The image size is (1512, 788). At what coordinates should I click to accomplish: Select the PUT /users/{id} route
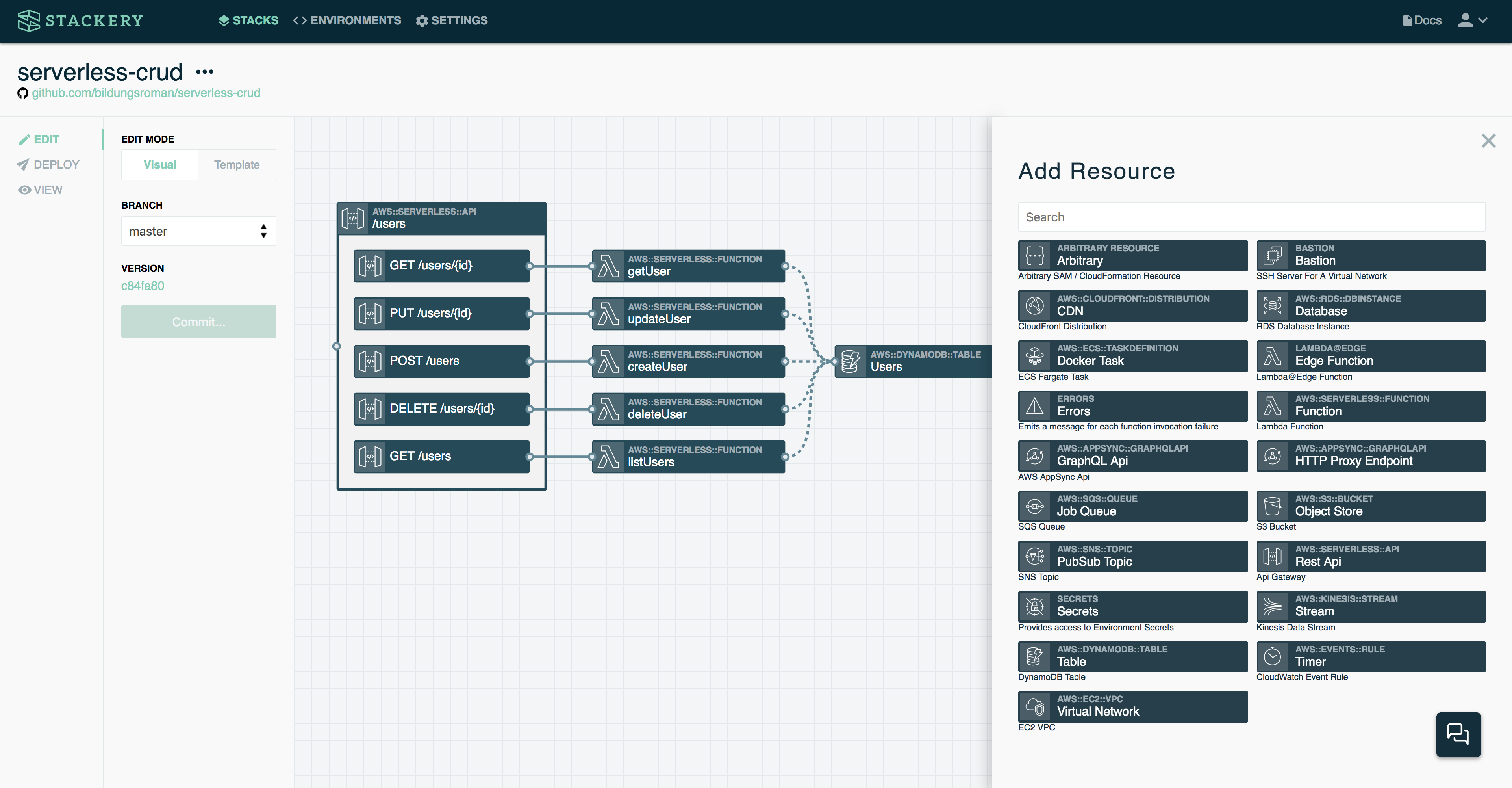click(441, 313)
